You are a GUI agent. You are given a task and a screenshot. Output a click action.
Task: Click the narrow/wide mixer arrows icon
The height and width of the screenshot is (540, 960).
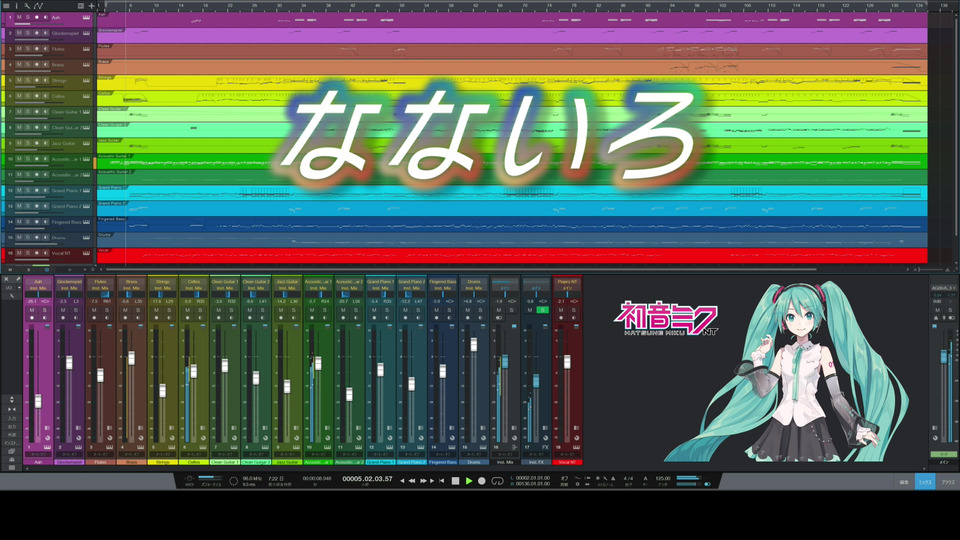click(12, 409)
